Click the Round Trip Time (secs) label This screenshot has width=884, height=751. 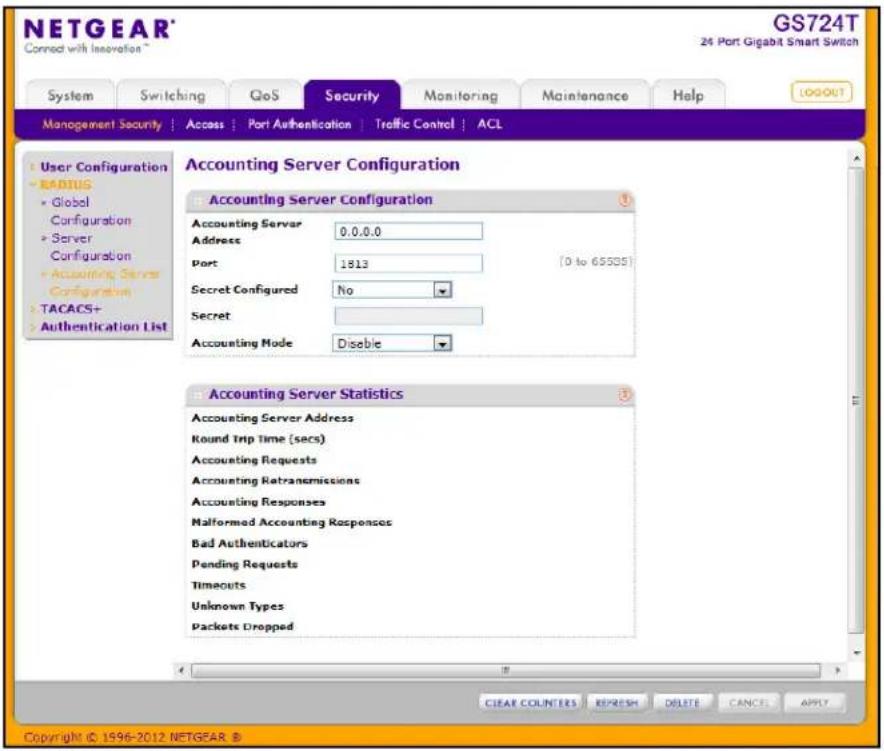[x=258, y=439]
